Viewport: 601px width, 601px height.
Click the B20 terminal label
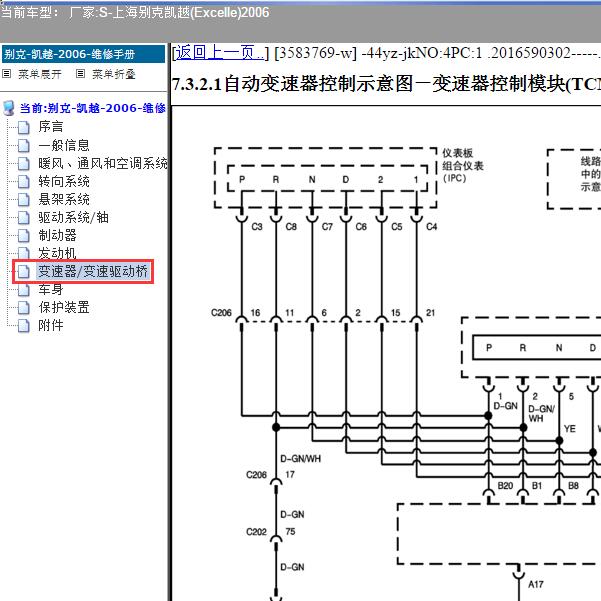coord(505,486)
